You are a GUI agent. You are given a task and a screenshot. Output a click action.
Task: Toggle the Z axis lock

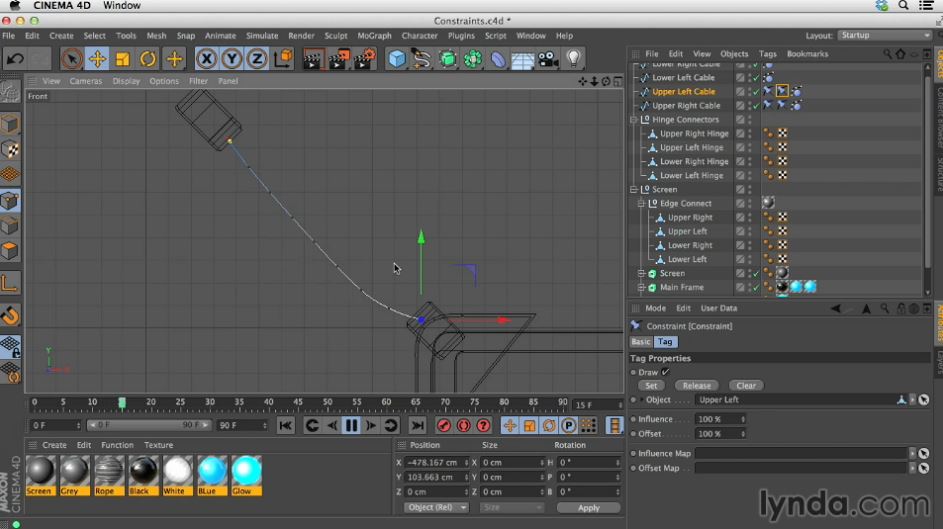(x=257, y=59)
